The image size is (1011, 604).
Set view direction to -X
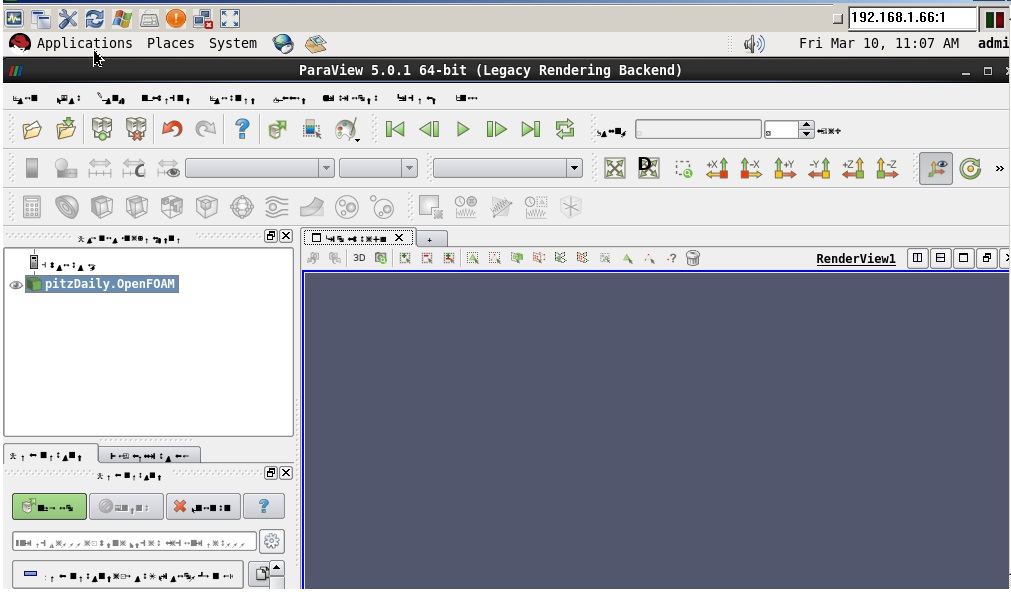751,169
